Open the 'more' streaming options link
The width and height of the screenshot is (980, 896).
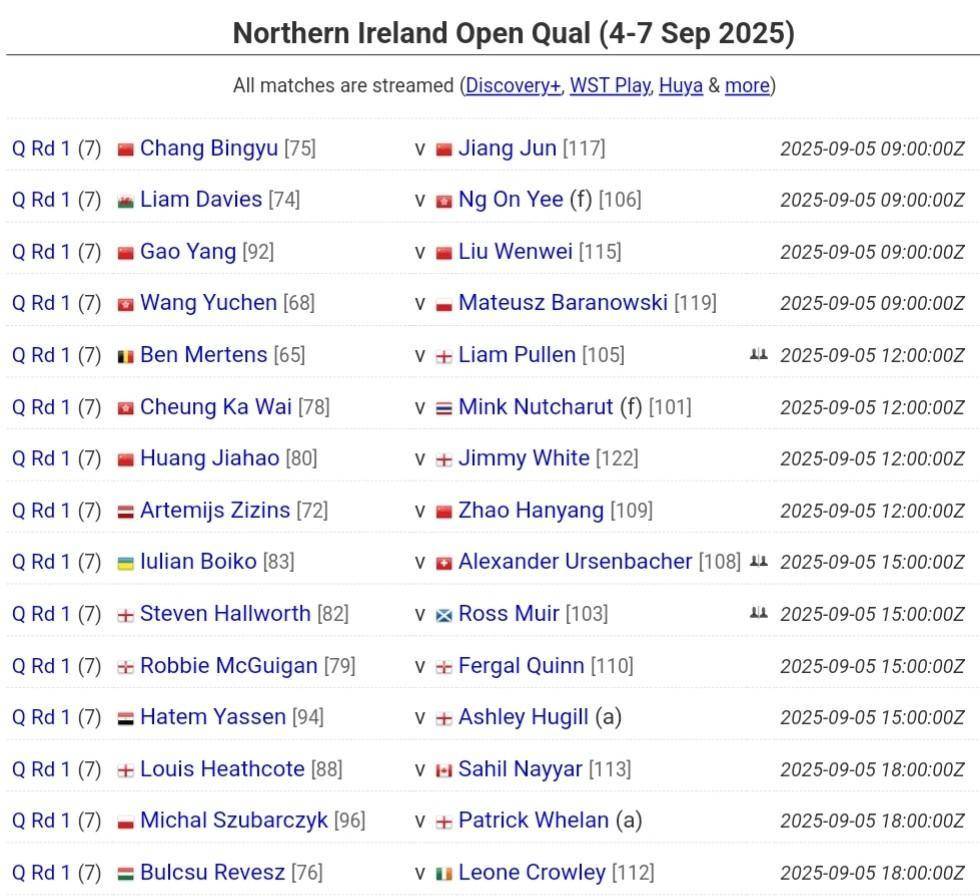pyautogui.click(x=747, y=85)
